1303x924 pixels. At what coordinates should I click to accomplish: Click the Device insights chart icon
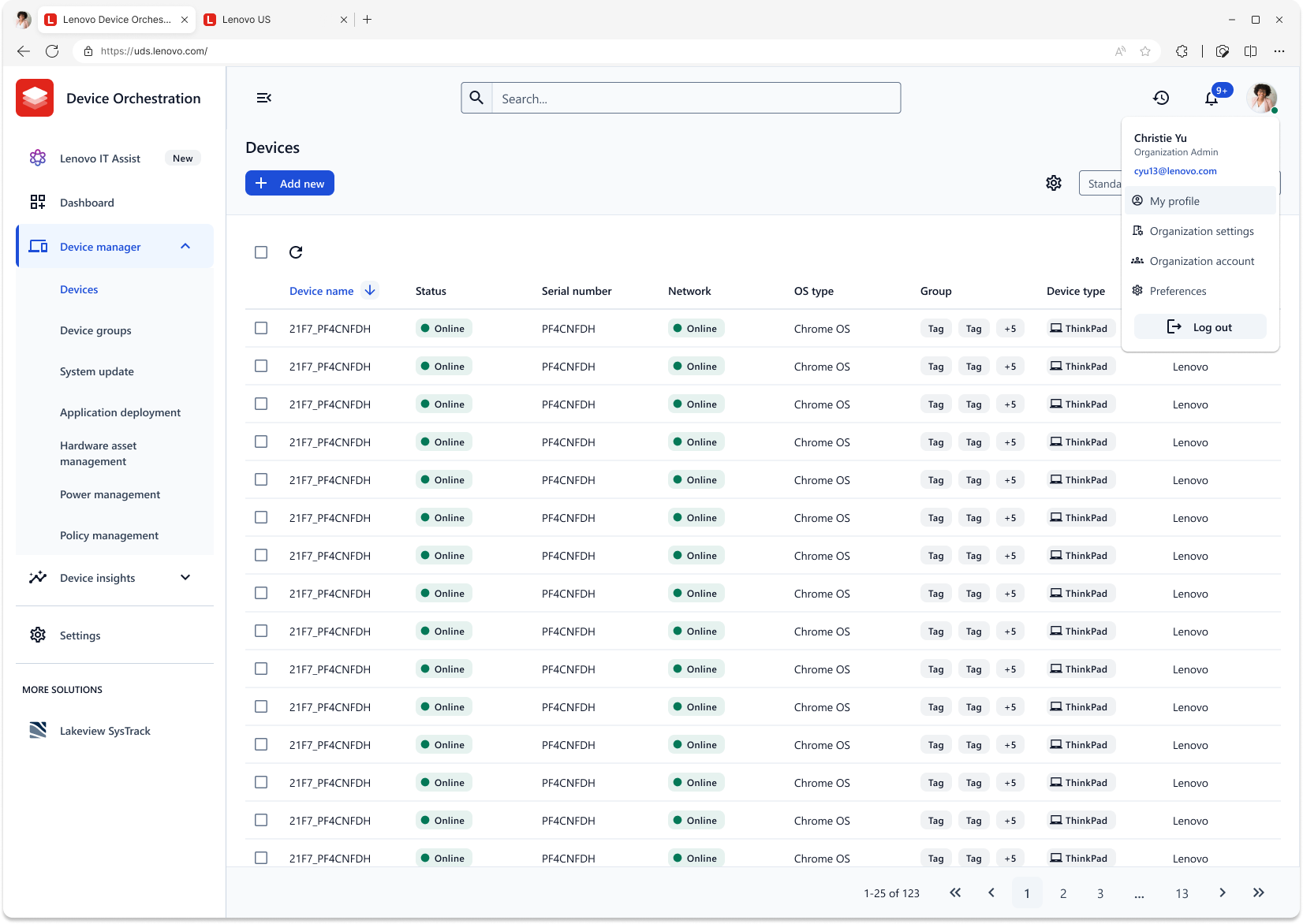[38, 577]
